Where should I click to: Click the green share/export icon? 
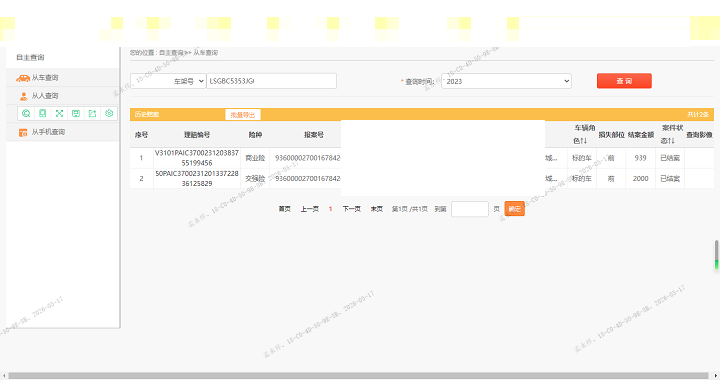(x=92, y=113)
